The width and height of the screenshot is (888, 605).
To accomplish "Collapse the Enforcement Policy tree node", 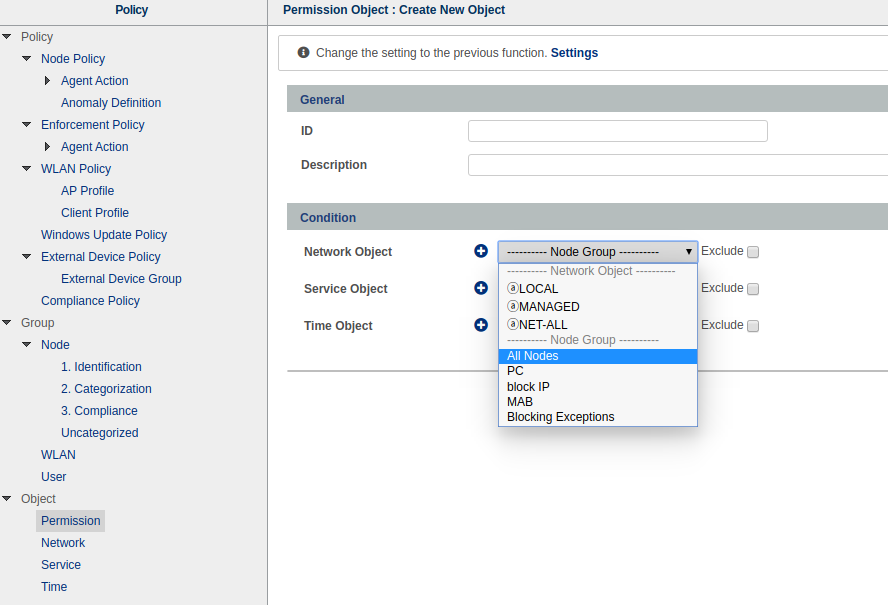I will tap(27, 125).
